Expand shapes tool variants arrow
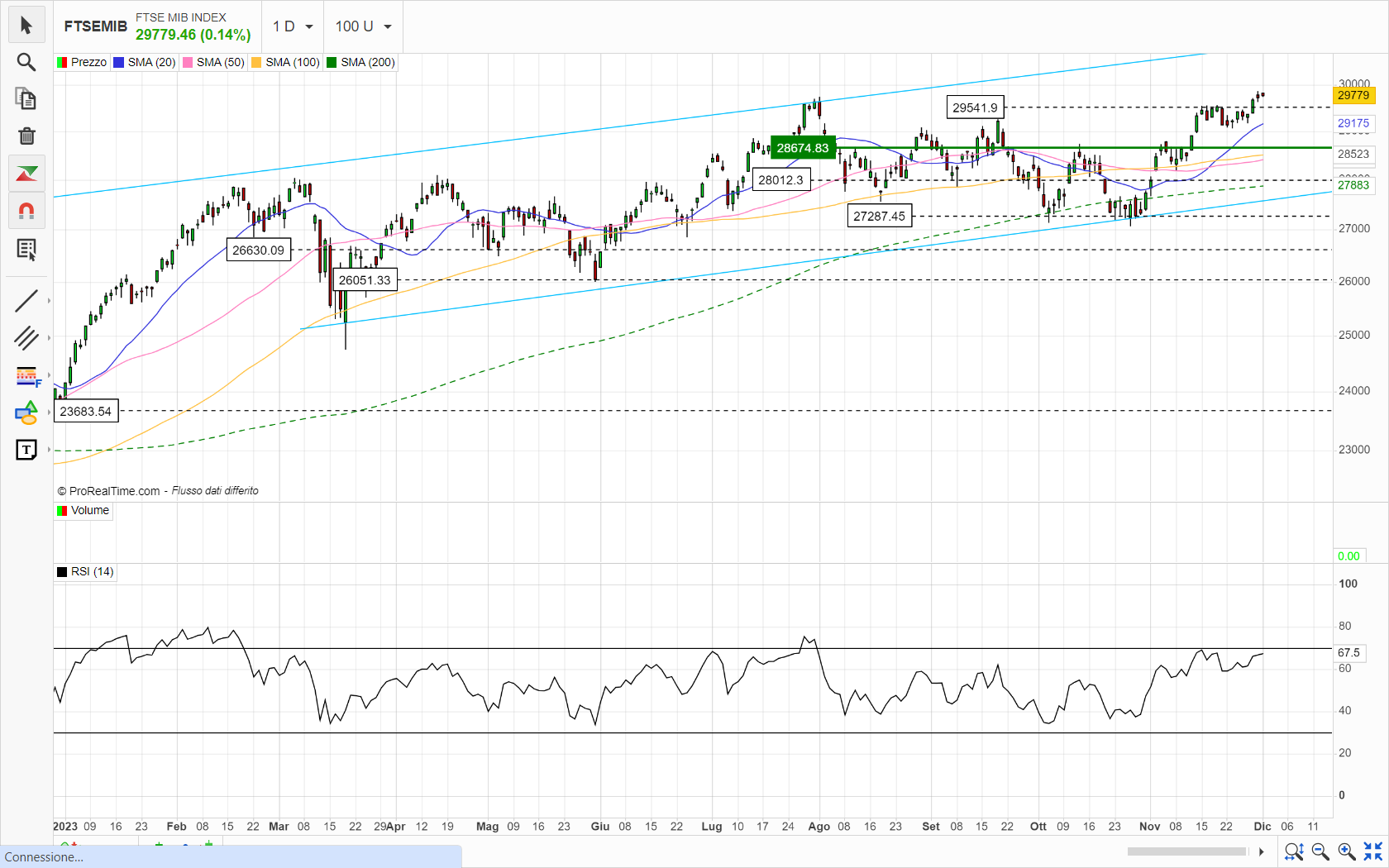 (x=49, y=413)
